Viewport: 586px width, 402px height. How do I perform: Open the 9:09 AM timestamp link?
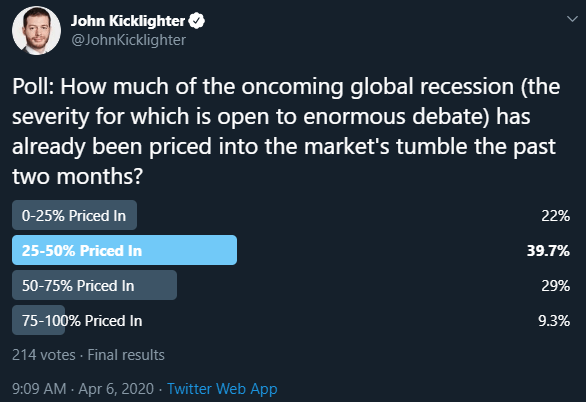[39, 389]
